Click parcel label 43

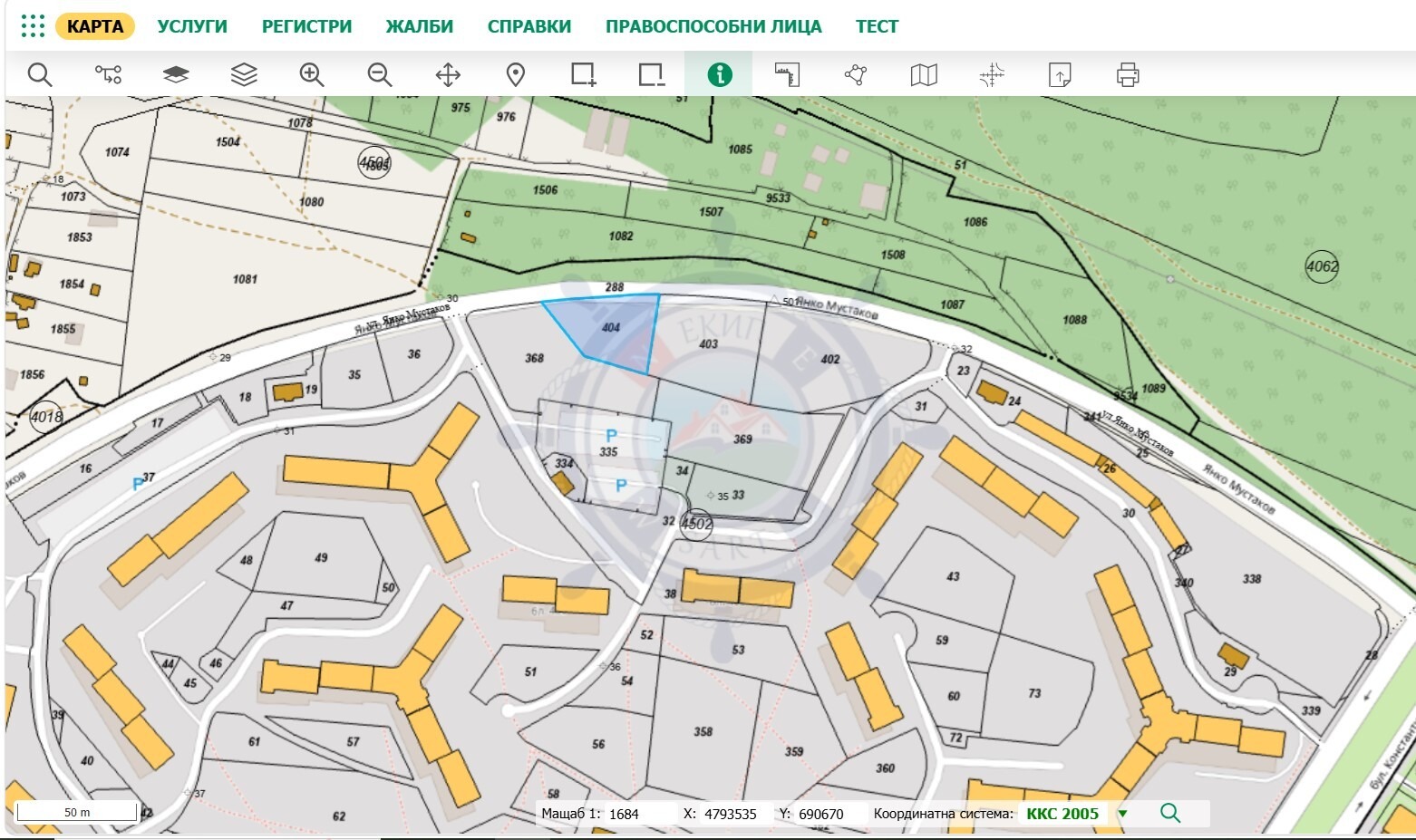pyautogui.click(x=953, y=575)
